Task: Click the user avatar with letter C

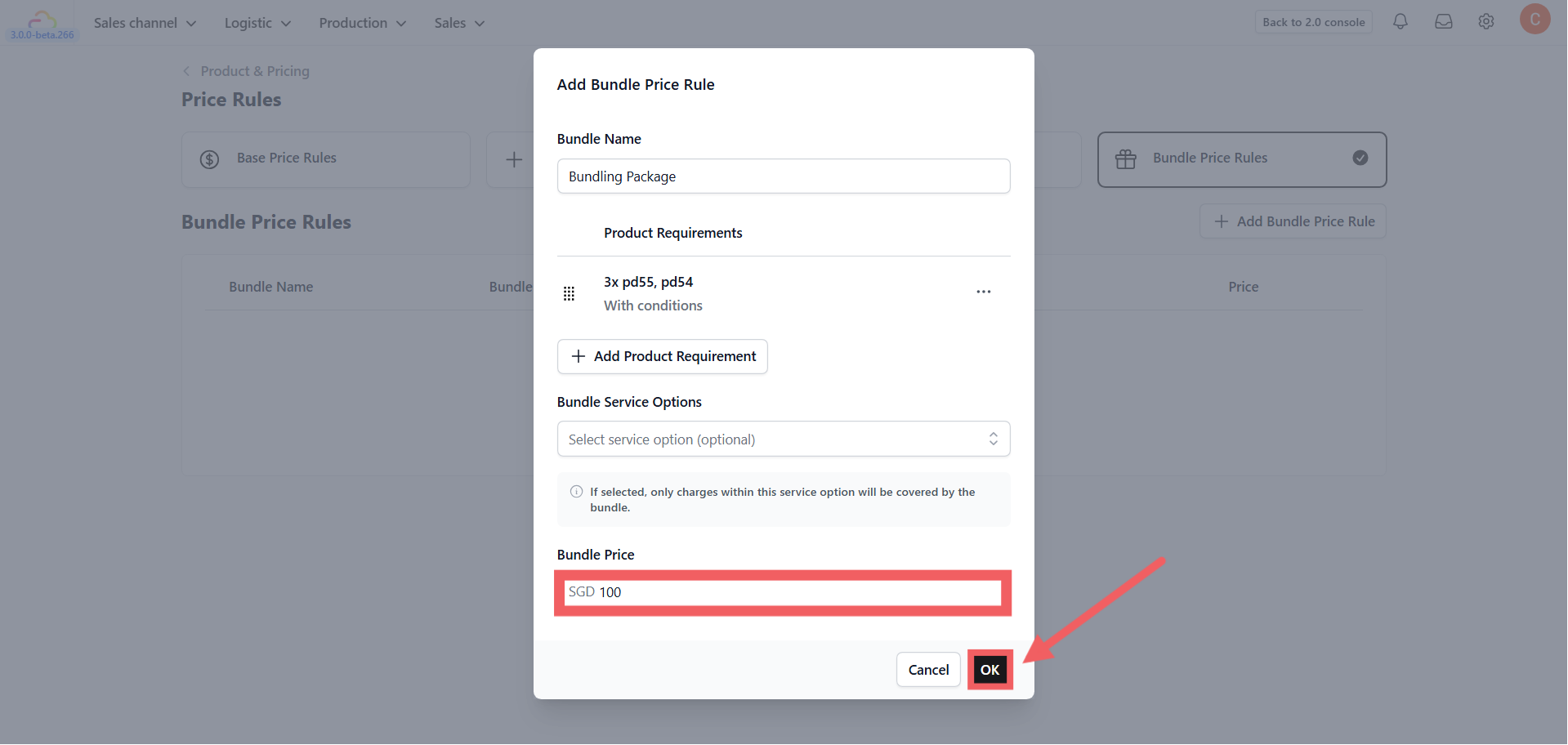Action: click(1535, 19)
